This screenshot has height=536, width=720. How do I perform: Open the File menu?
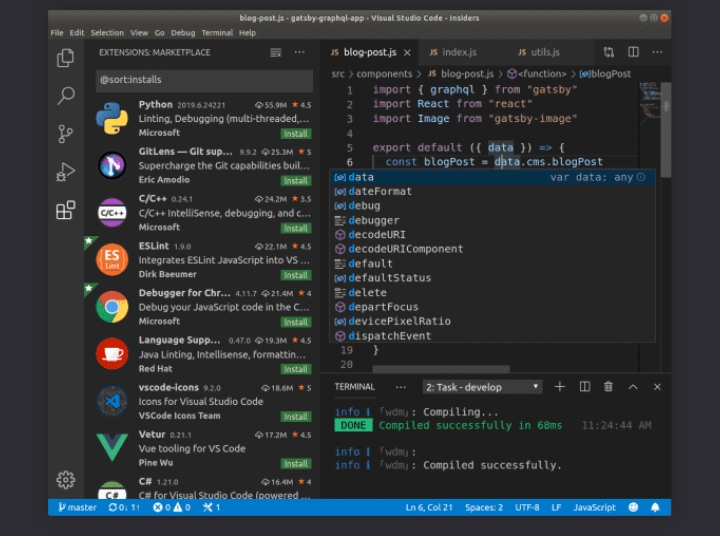(x=57, y=33)
